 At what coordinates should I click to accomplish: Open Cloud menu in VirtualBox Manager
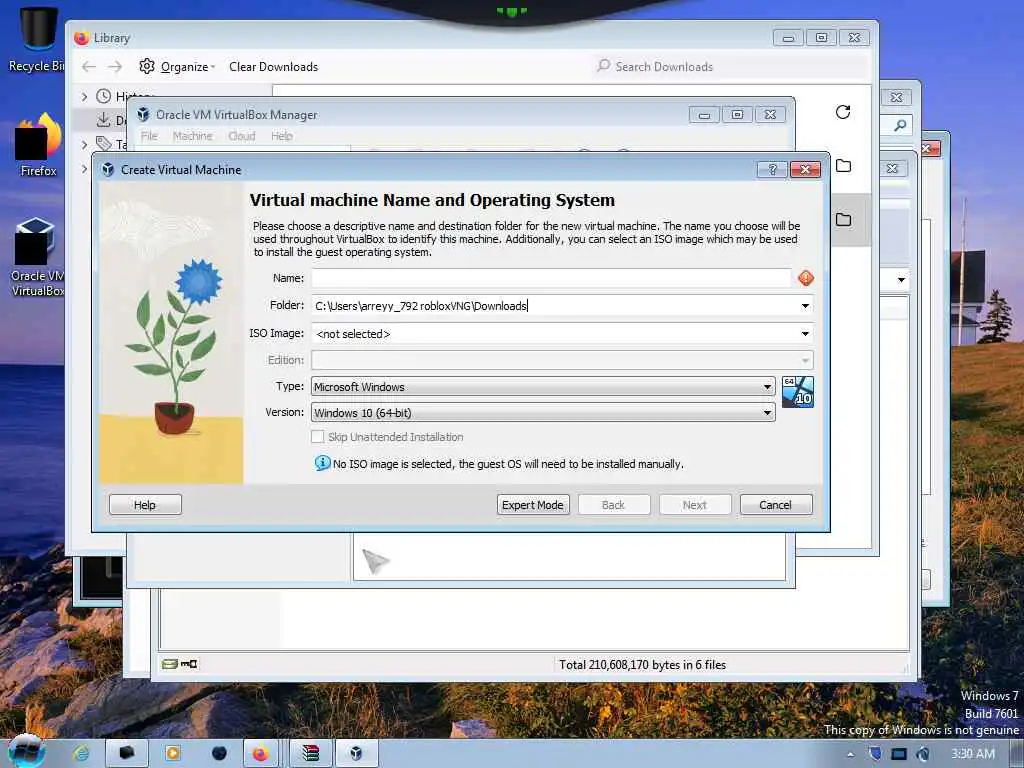pyautogui.click(x=242, y=136)
